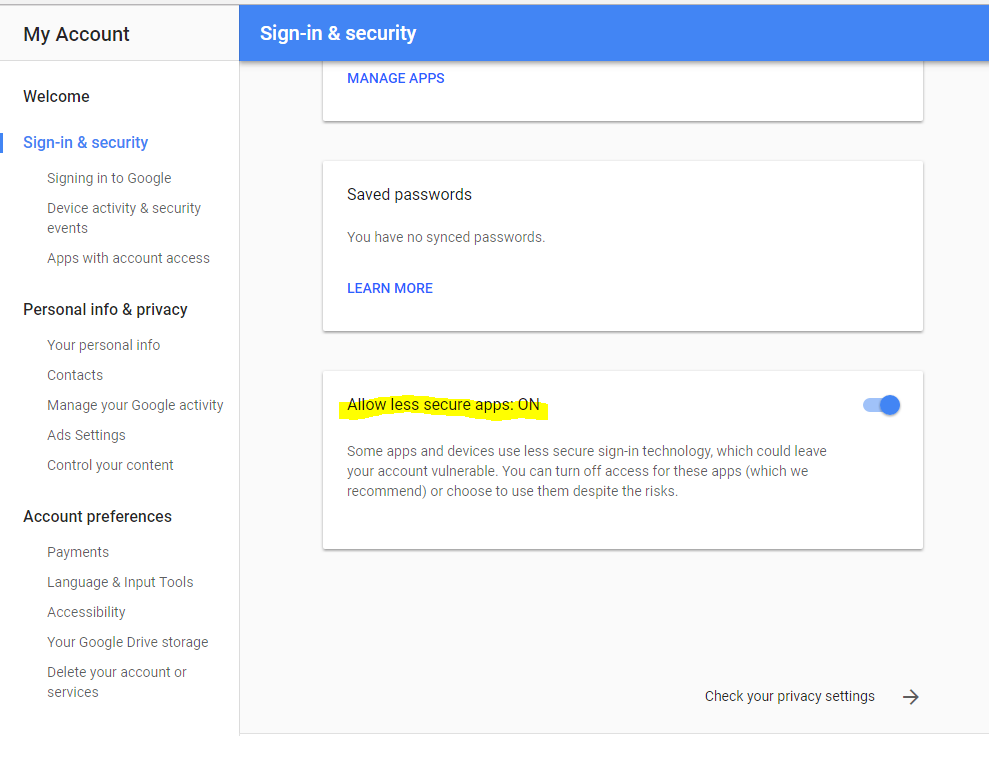This screenshot has width=989, height=768.
Task: Go to the Welcome page
Action: point(56,96)
